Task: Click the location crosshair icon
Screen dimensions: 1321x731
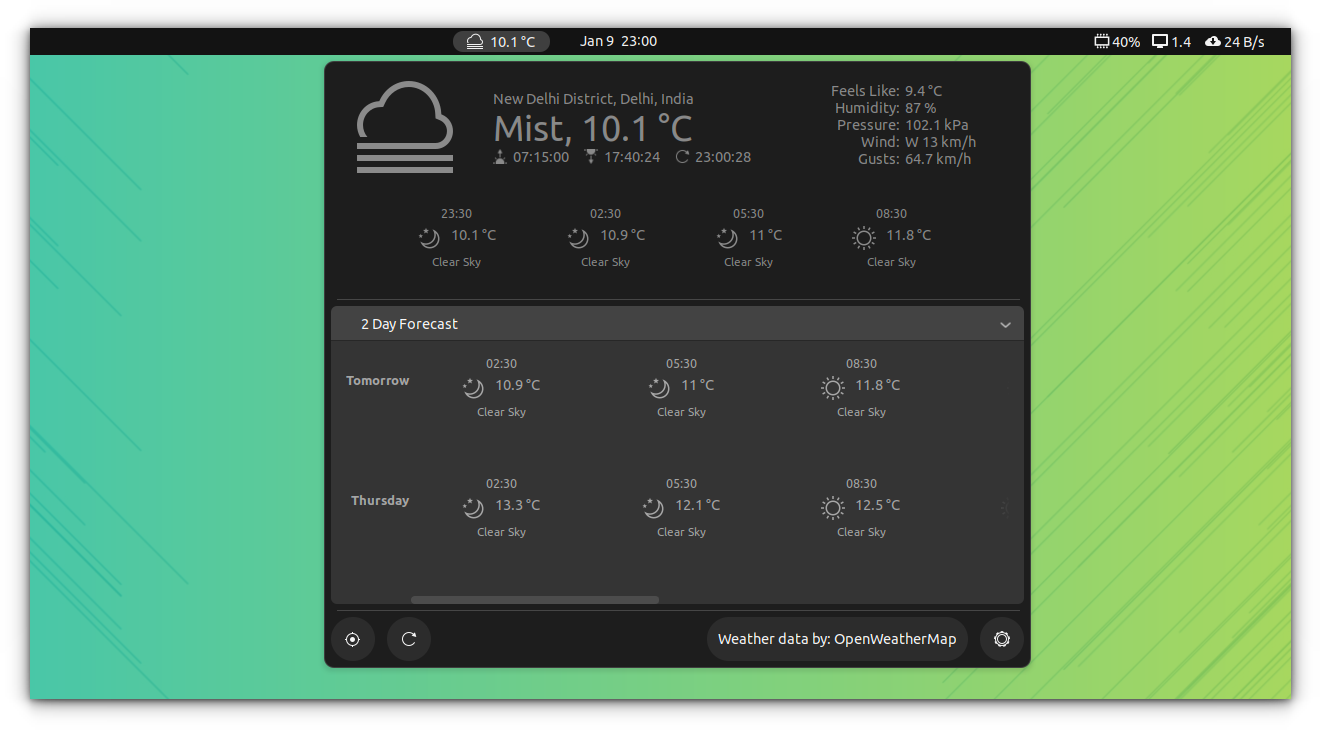Action: 353,639
